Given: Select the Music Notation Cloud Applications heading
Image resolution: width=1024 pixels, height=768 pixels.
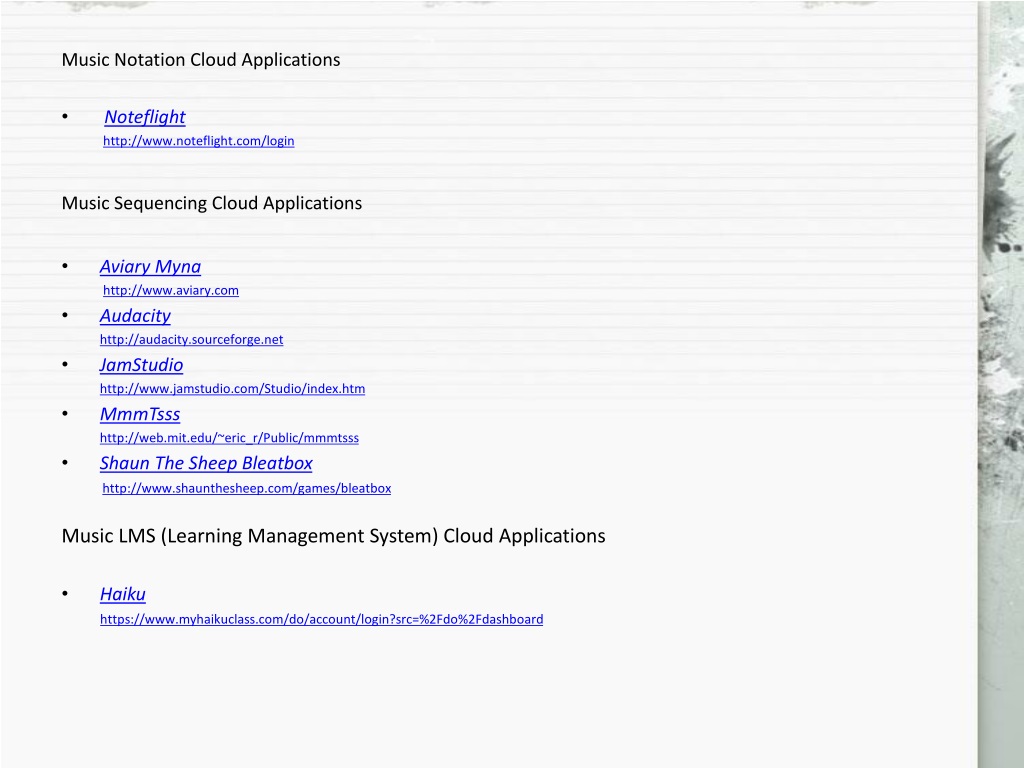Looking at the screenshot, I should click(201, 60).
